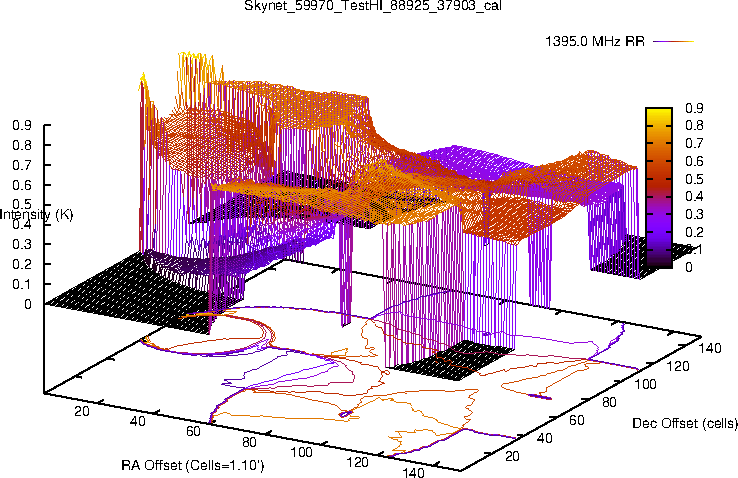Select the Intensity (K) axis label
The image size is (738, 478).
pos(36,215)
